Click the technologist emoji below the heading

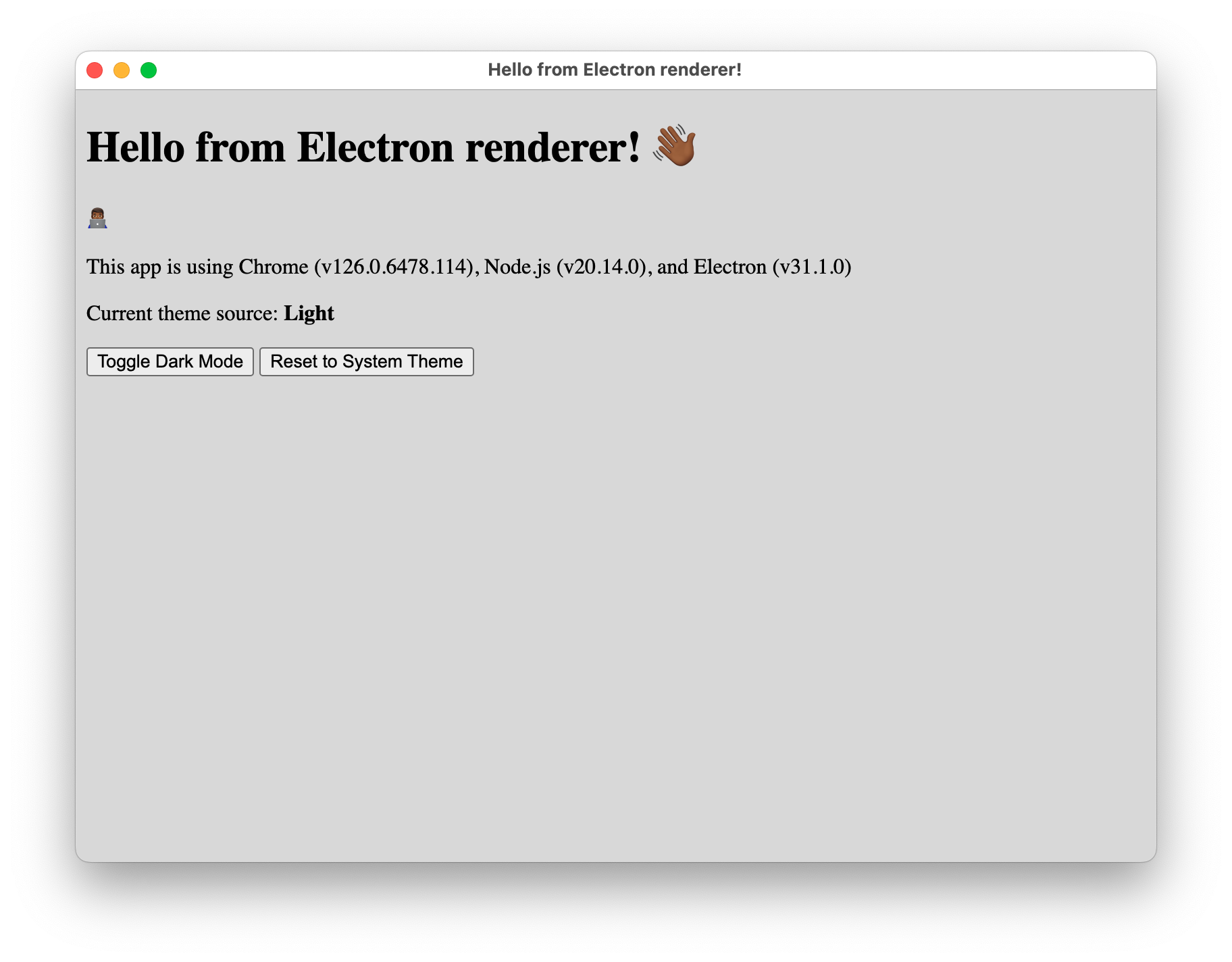tap(97, 219)
